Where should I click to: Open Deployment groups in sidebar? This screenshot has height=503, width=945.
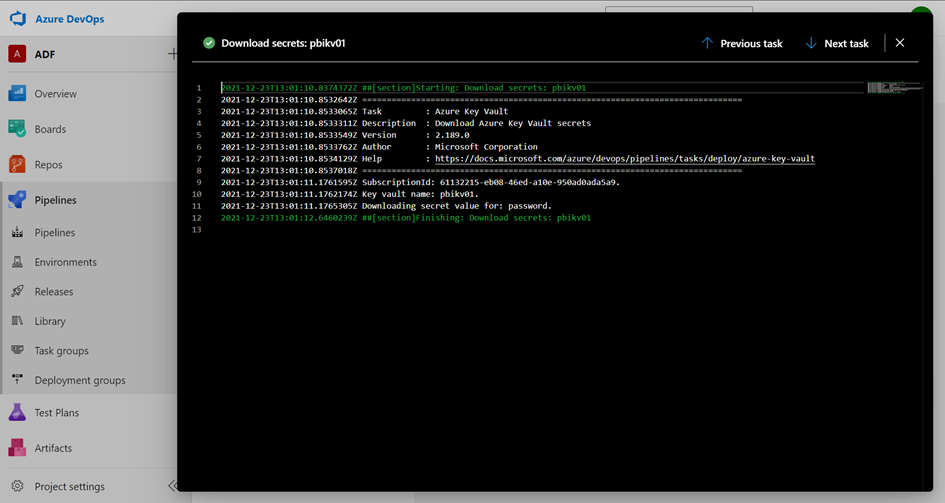79,380
